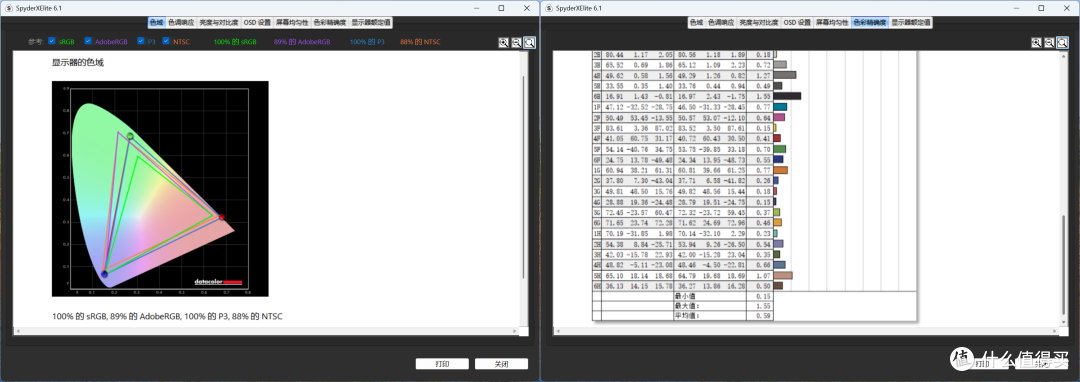This screenshot has height=382, width=1080.
Task: Click the green '100% 的 sRGB' result label
Action: (x=235, y=42)
